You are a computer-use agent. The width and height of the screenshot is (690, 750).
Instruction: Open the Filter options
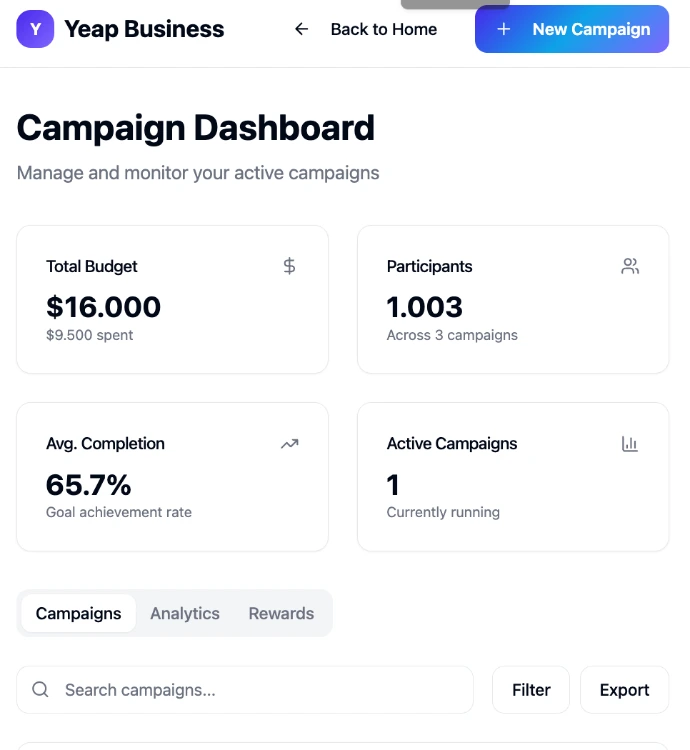[531, 690]
